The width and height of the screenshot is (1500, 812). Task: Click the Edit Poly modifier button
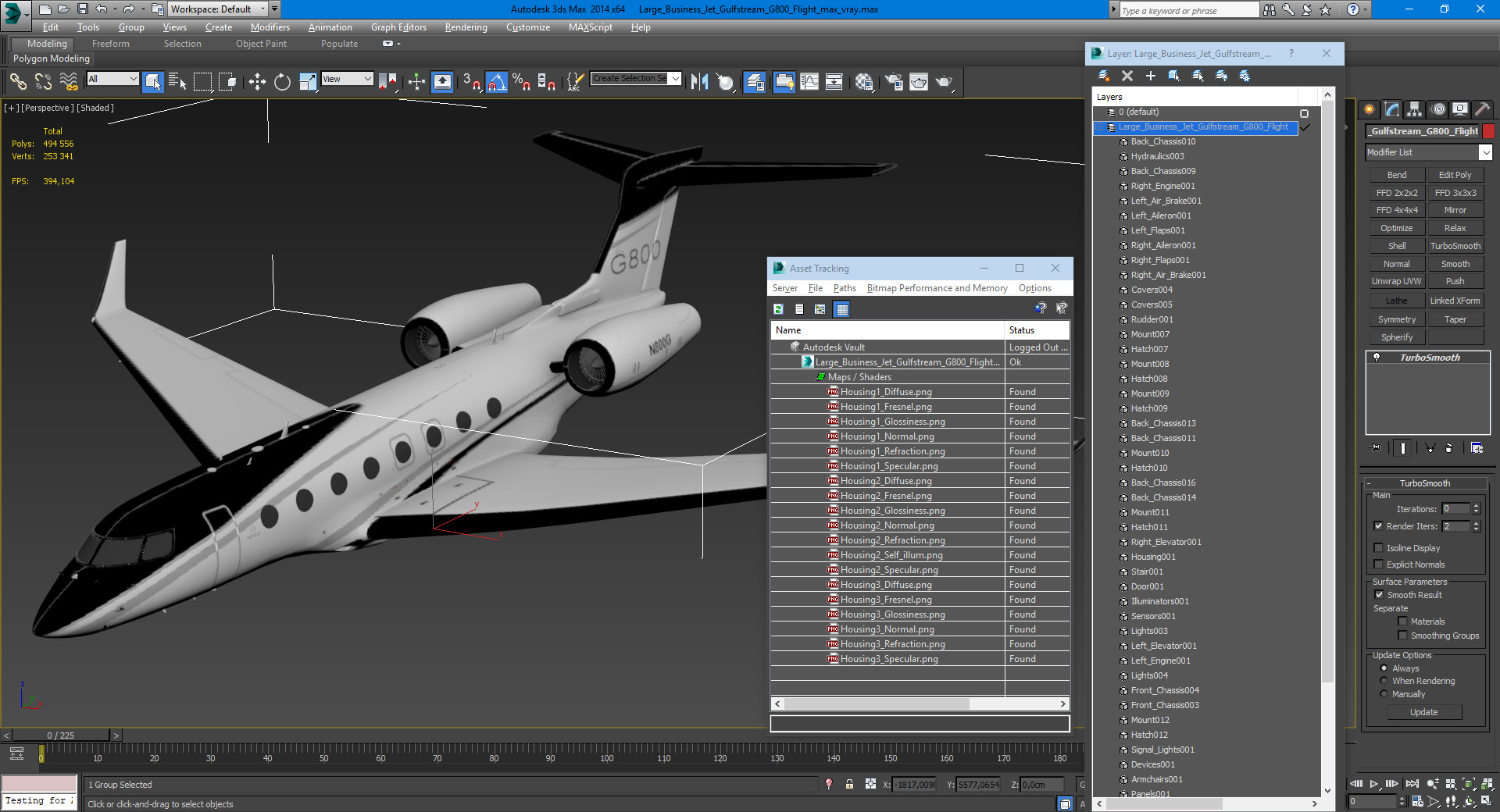(x=1455, y=175)
